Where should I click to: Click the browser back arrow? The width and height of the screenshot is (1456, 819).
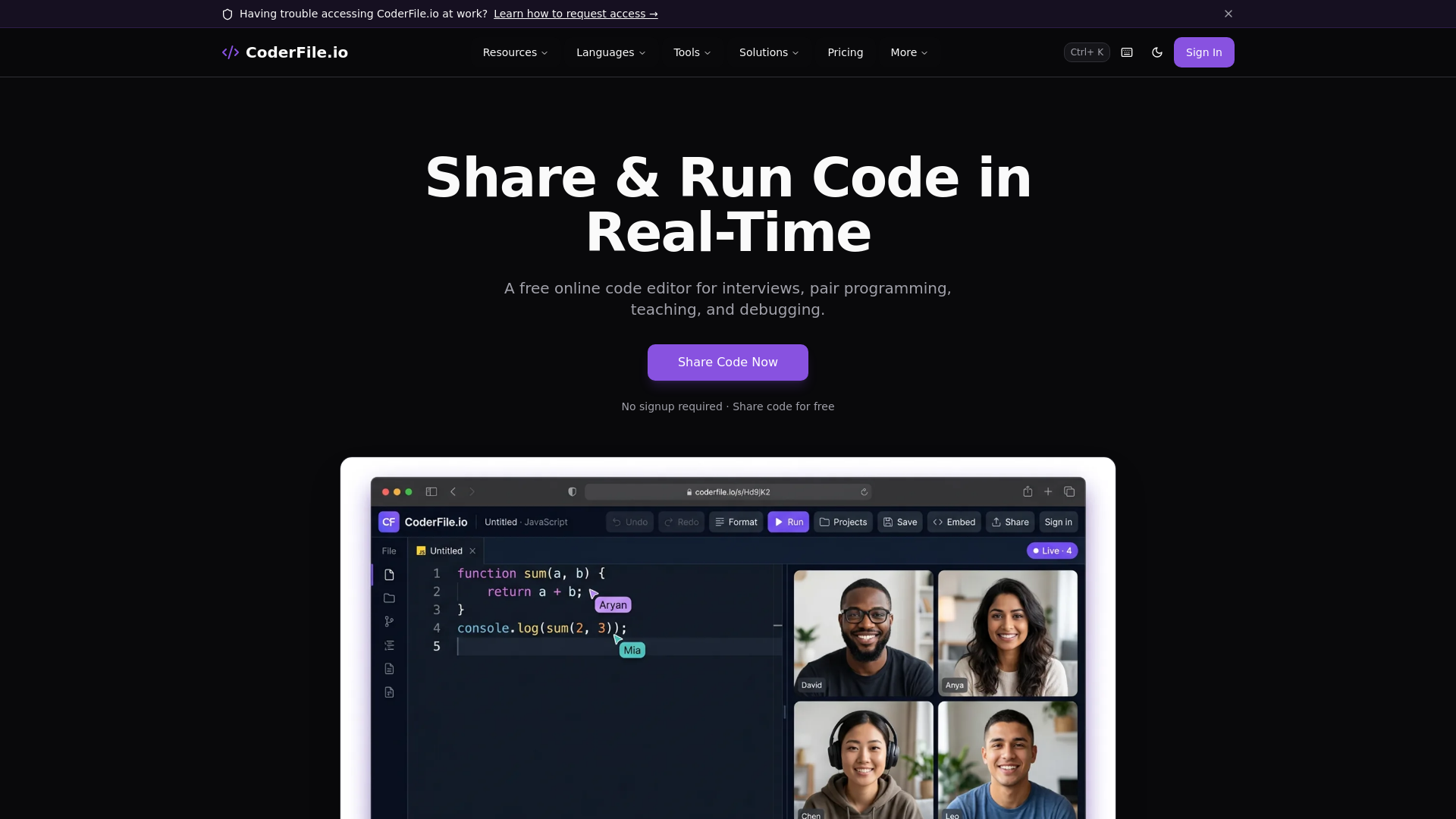[453, 491]
